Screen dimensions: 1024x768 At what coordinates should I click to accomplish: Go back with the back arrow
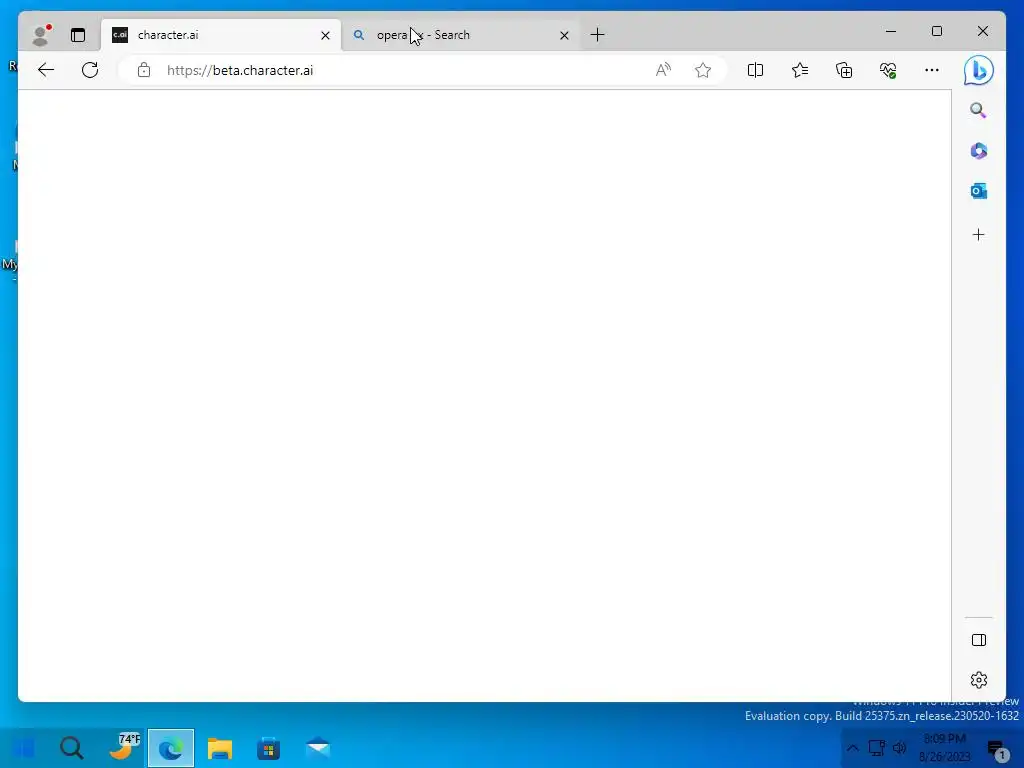pos(46,70)
